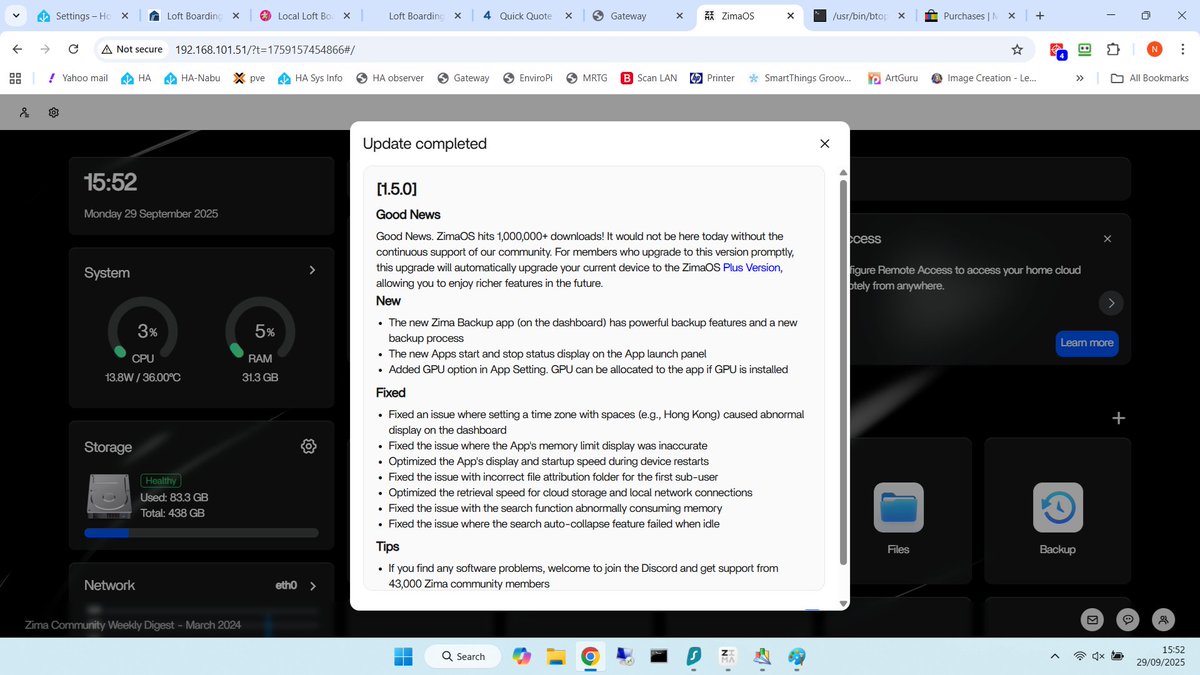
Task: Open the community members icon
Action: 1163,619
